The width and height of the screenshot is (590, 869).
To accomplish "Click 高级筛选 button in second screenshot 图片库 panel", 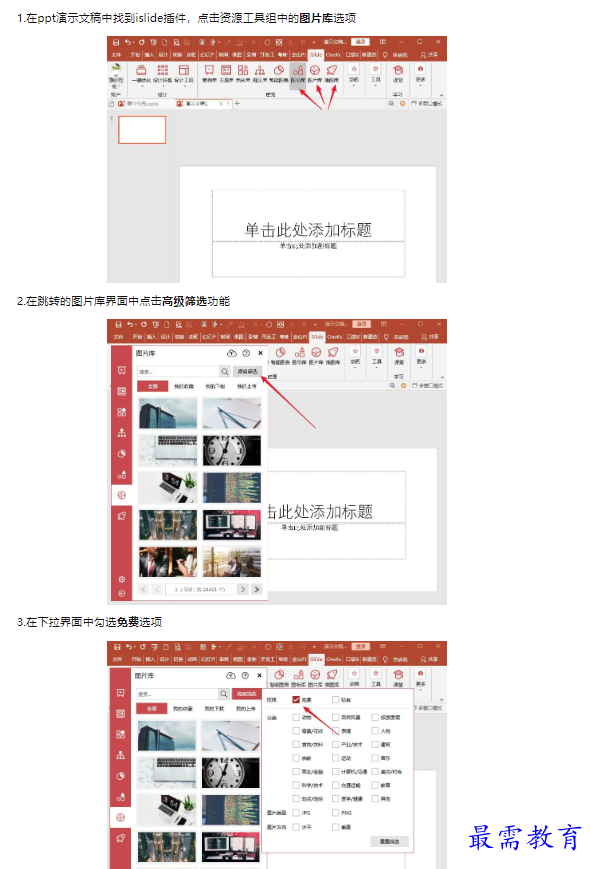I will point(248,371).
